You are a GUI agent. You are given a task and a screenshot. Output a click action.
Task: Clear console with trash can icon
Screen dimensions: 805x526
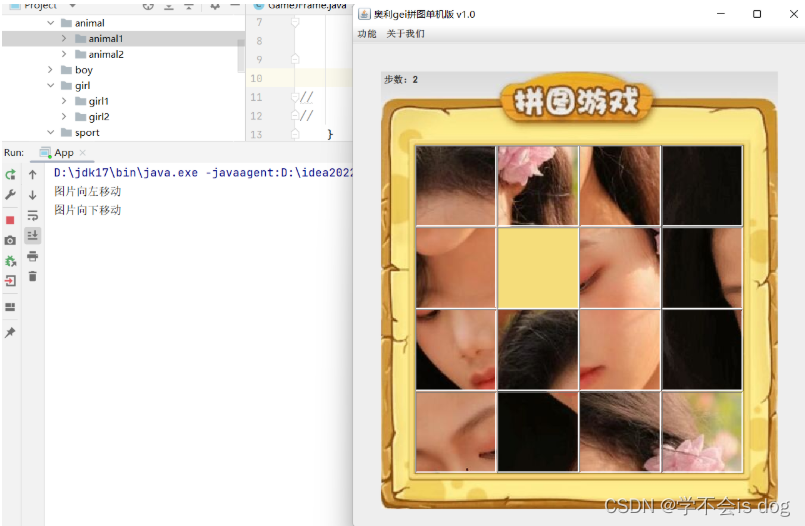pos(32,277)
